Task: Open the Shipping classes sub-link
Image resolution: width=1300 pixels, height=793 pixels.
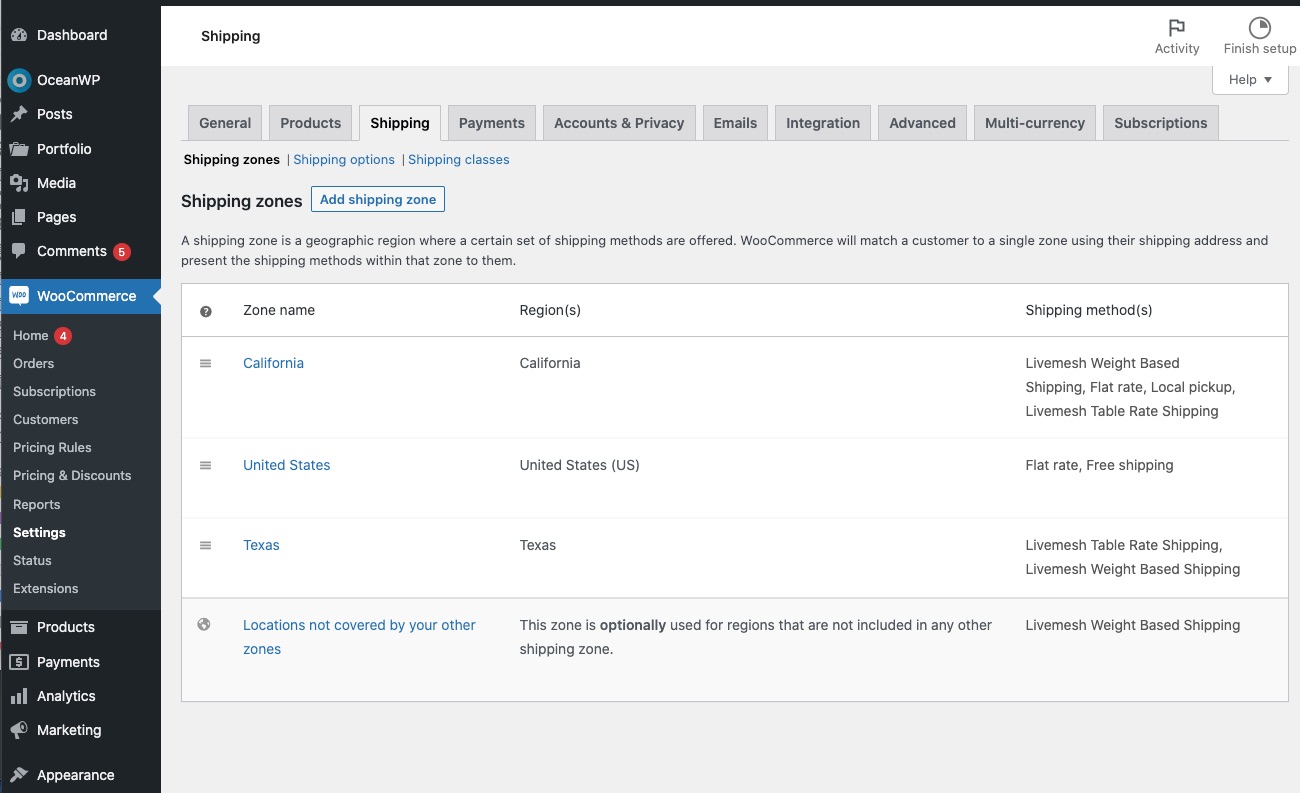Action: pyautogui.click(x=459, y=160)
